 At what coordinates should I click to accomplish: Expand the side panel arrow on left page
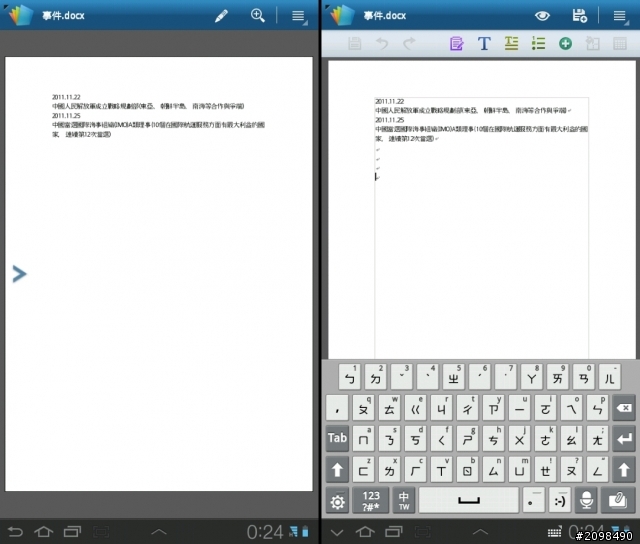coord(19,274)
